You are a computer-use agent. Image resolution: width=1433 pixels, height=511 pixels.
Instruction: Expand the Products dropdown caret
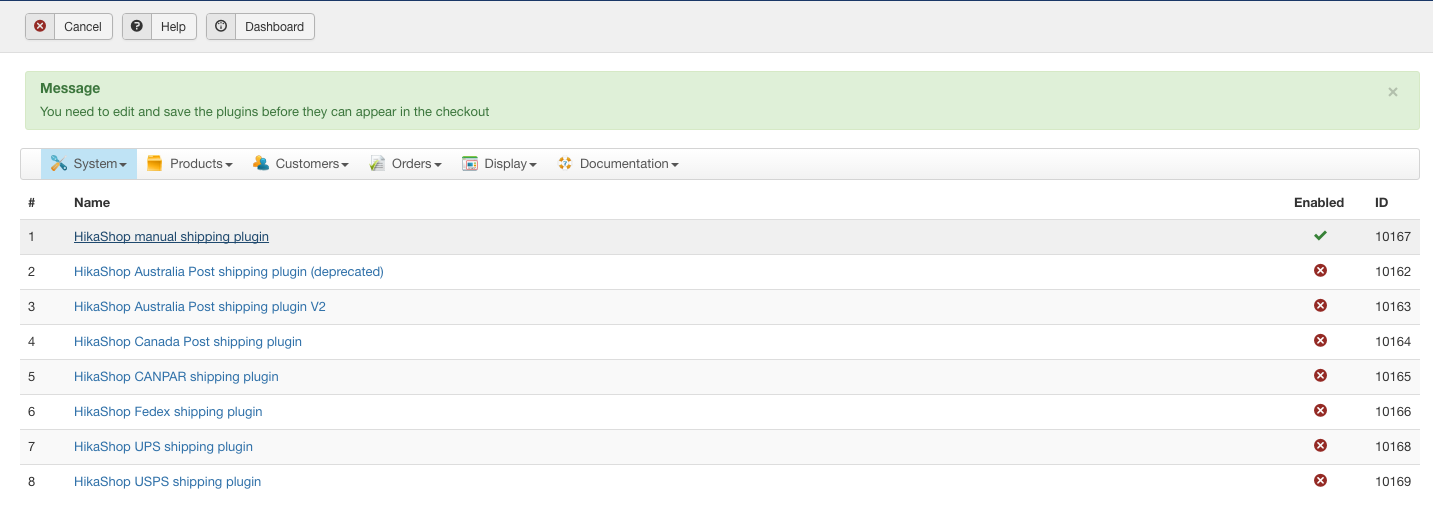[x=229, y=165]
